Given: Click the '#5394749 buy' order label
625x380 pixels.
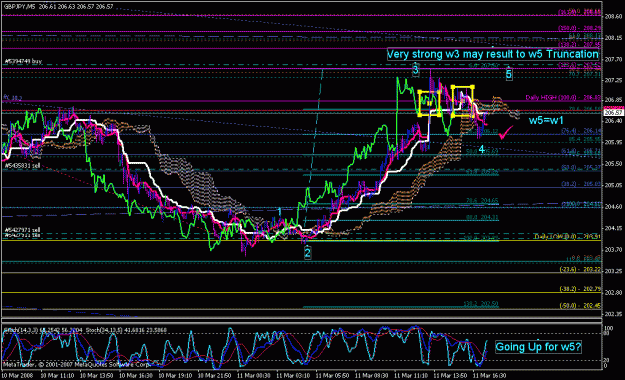Looking at the screenshot, I should [23, 61].
